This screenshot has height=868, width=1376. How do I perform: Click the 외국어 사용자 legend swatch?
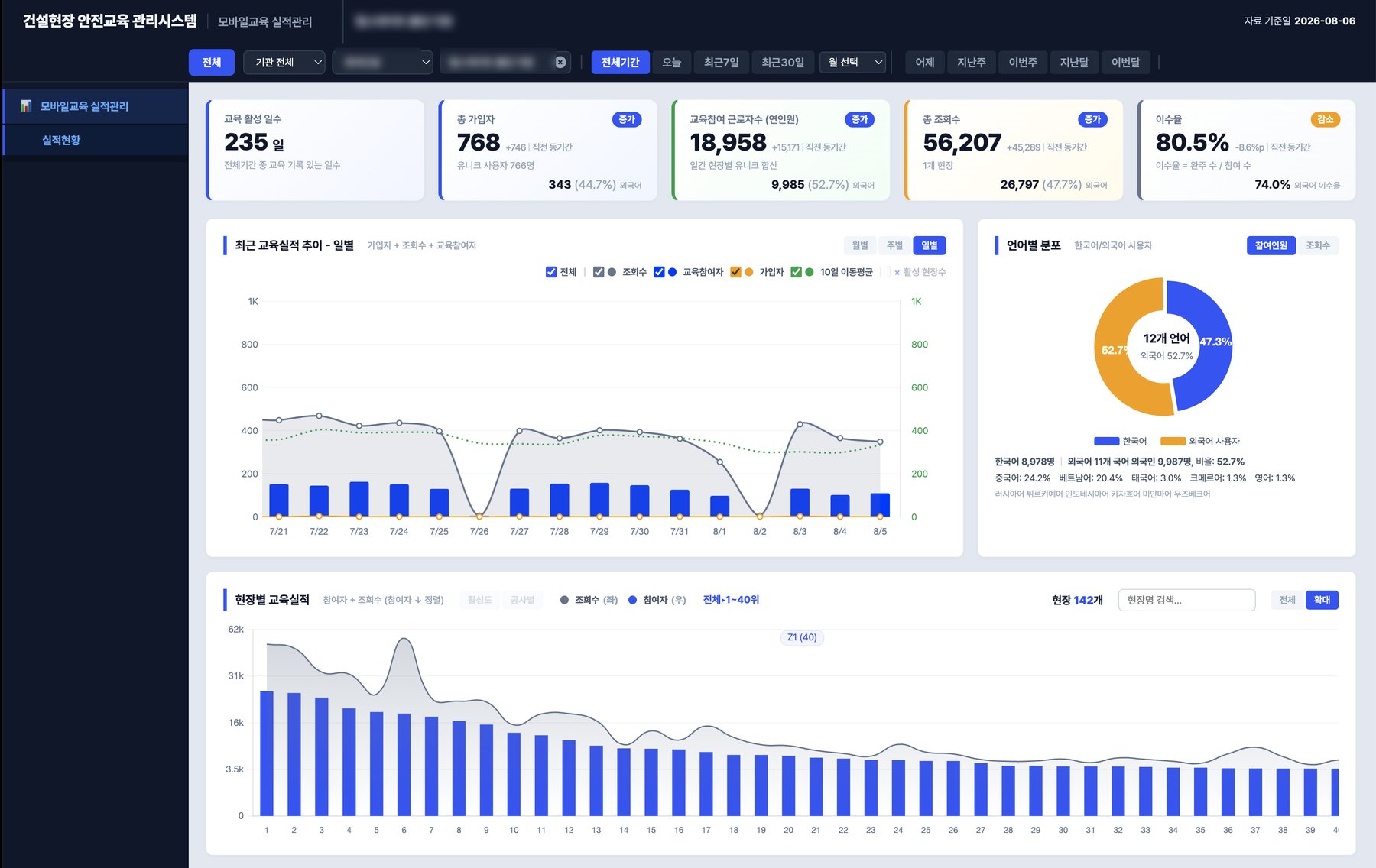[x=1173, y=441]
